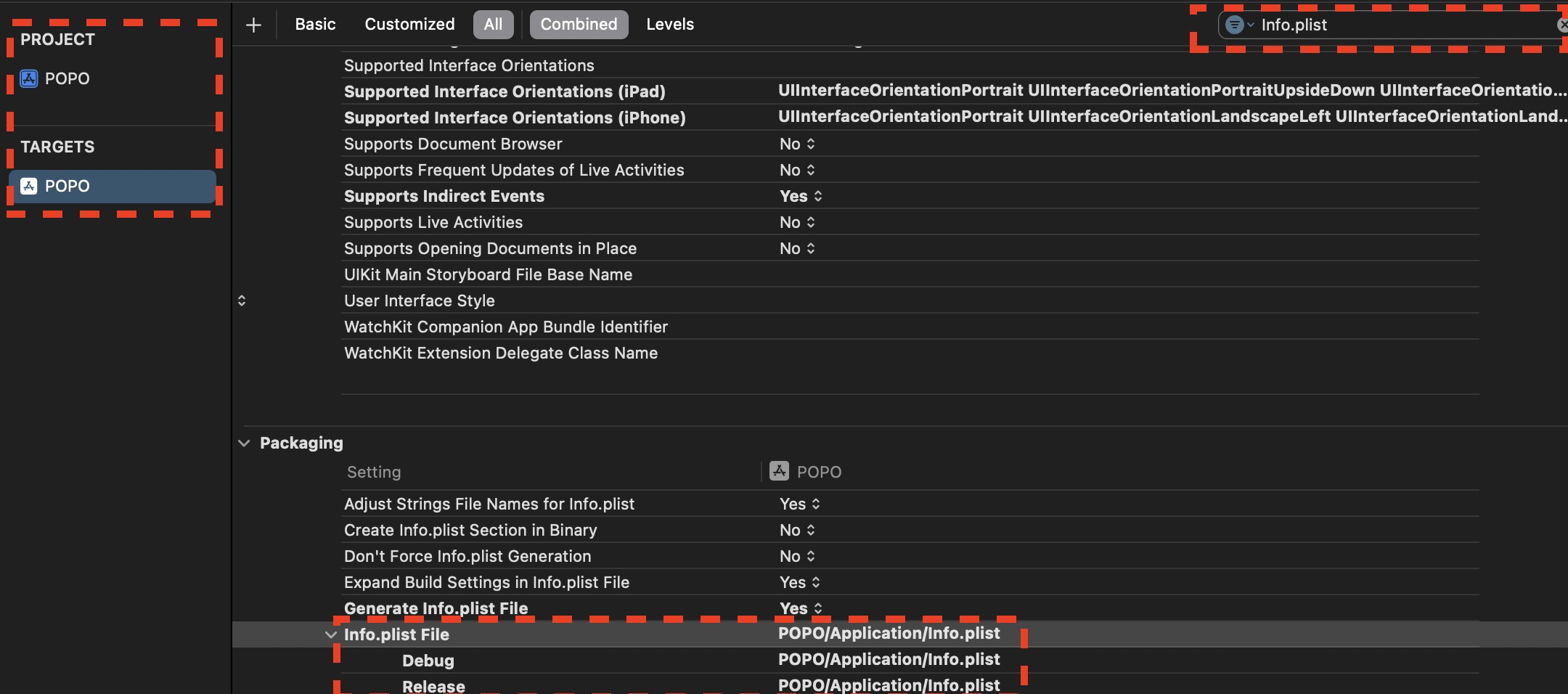The height and width of the screenshot is (694, 1568).
Task: Collapse the Info.plist File setting row
Action: point(331,634)
